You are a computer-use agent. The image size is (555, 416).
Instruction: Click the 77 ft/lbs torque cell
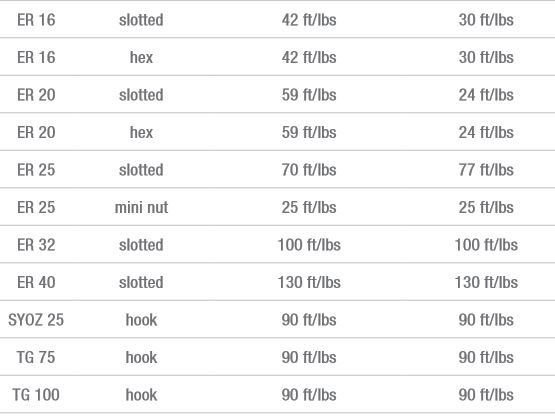click(486, 170)
